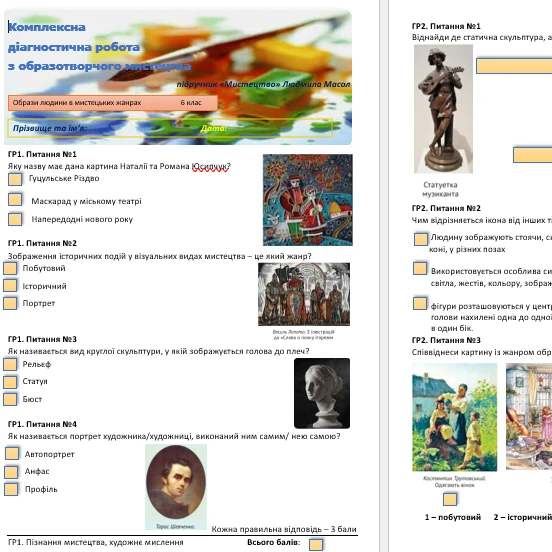Click the answer box under 'Одягають вінок' painting
552x552 pixels.
tap(450, 499)
